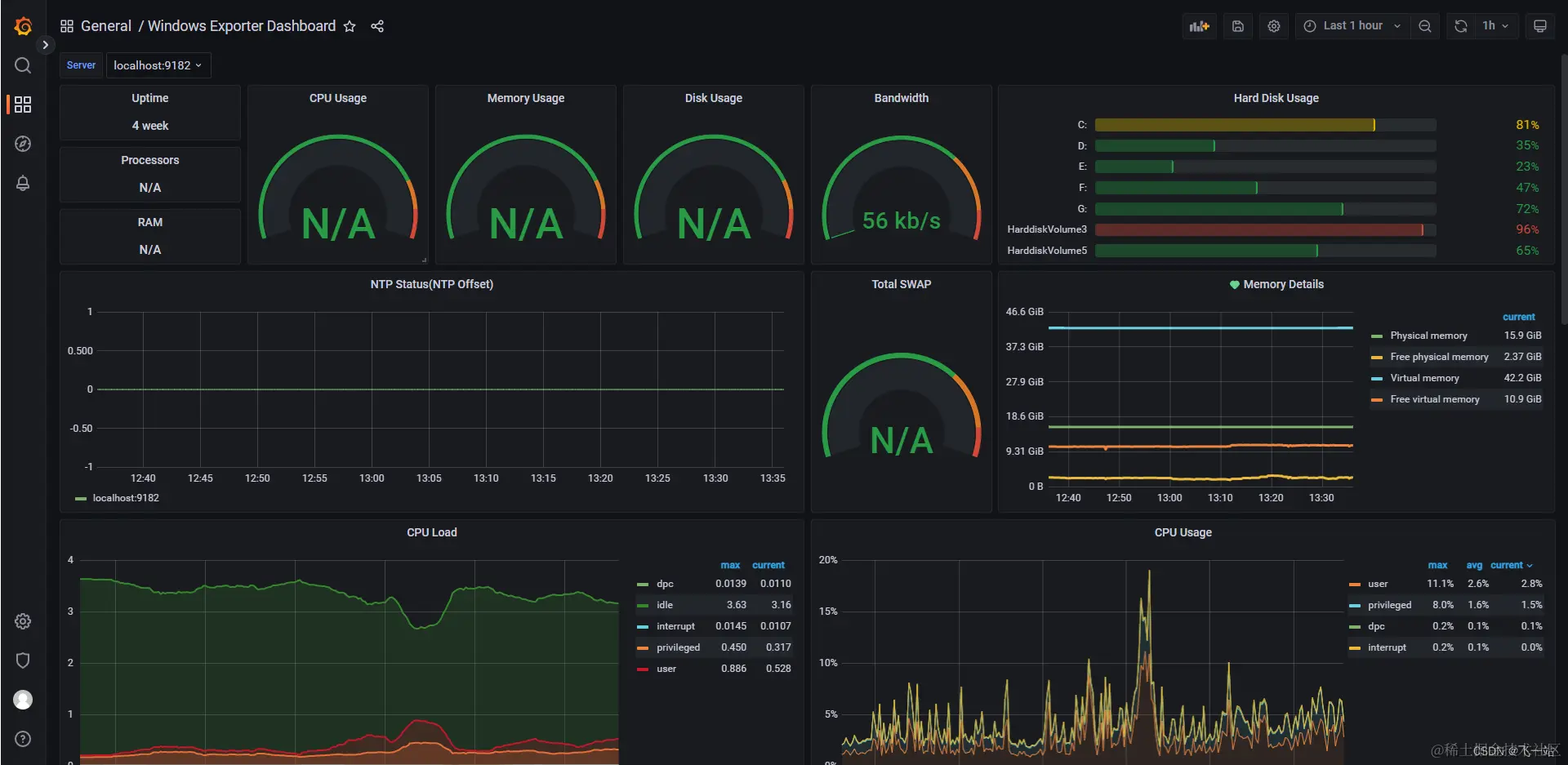This screenshot has height=765, width=1568.
Task: Open the Memory Details panel title
Action: point(1284,284)
